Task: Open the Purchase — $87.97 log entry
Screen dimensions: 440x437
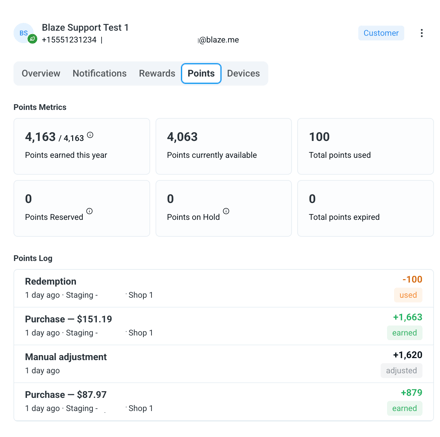Action: [223, 401]
